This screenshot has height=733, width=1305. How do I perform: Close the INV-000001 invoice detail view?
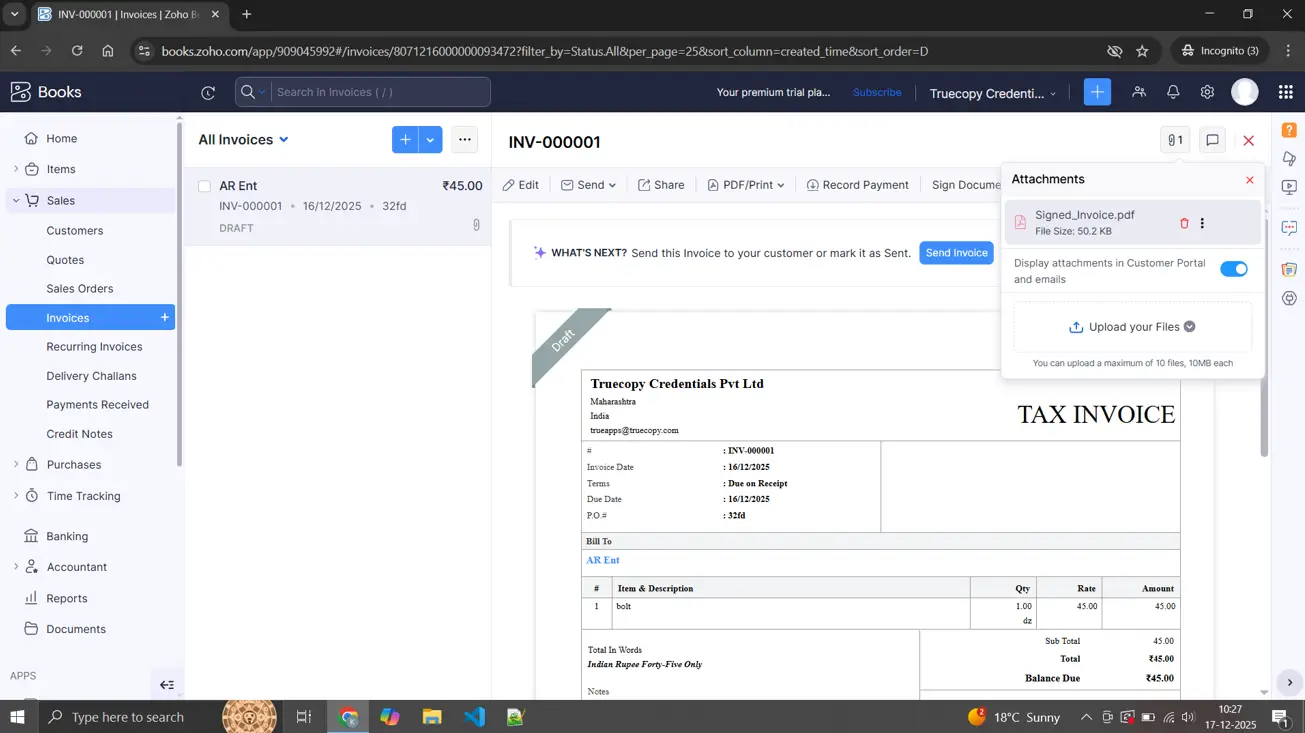click(1248, 141)
